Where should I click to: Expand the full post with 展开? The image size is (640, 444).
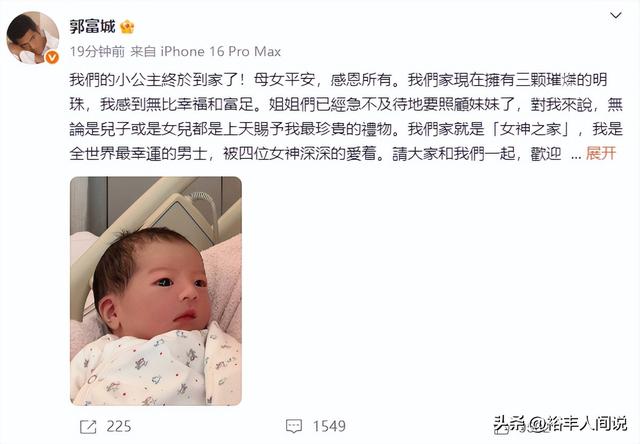(601, 153)
